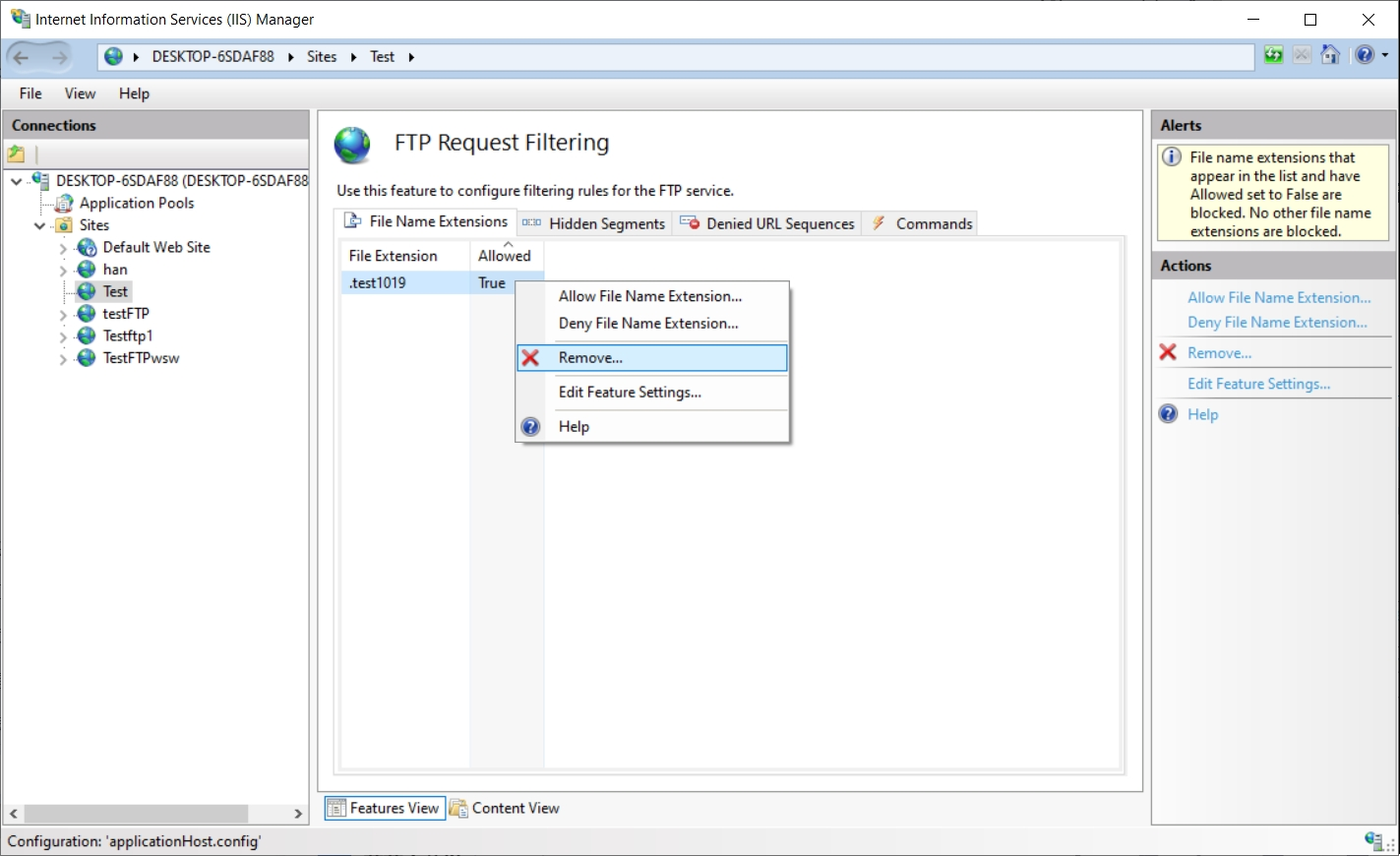Screen dimensions: 1400x856
Task: Switch to Content View
Action: click(x=505, y=808)
